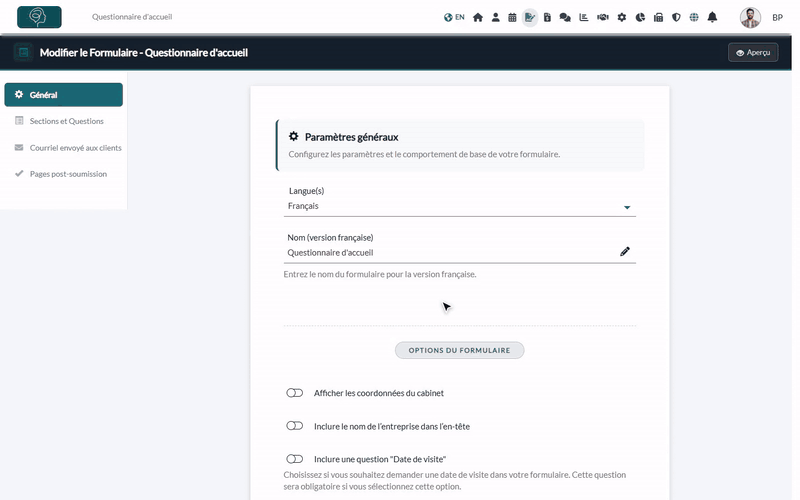Toggle Afficher les coordonnées du cabinet
Viewport: 800px width, 500px height.
294,393
